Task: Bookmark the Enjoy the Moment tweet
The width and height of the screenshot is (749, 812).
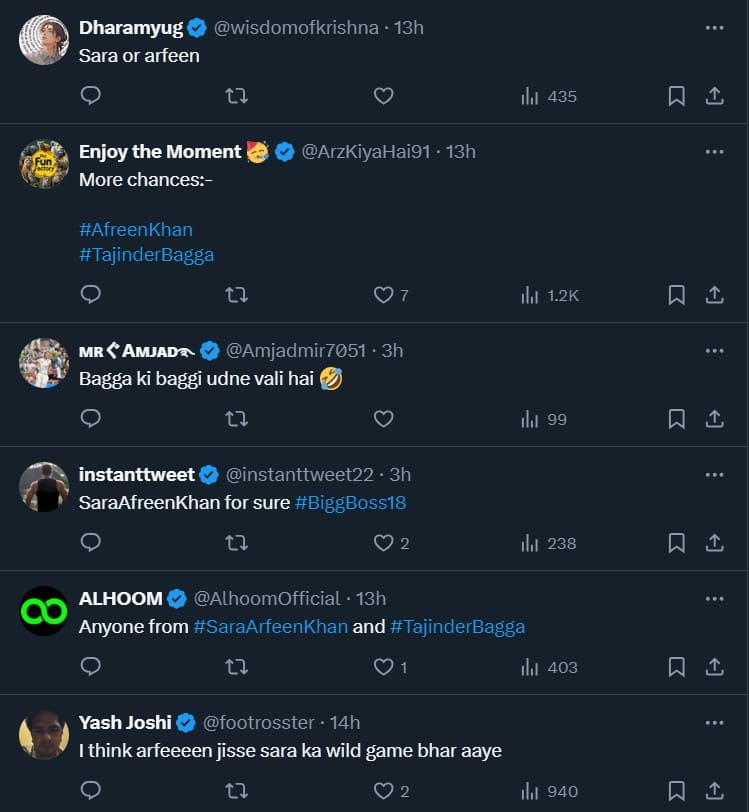Action: [x=677, y=295]
